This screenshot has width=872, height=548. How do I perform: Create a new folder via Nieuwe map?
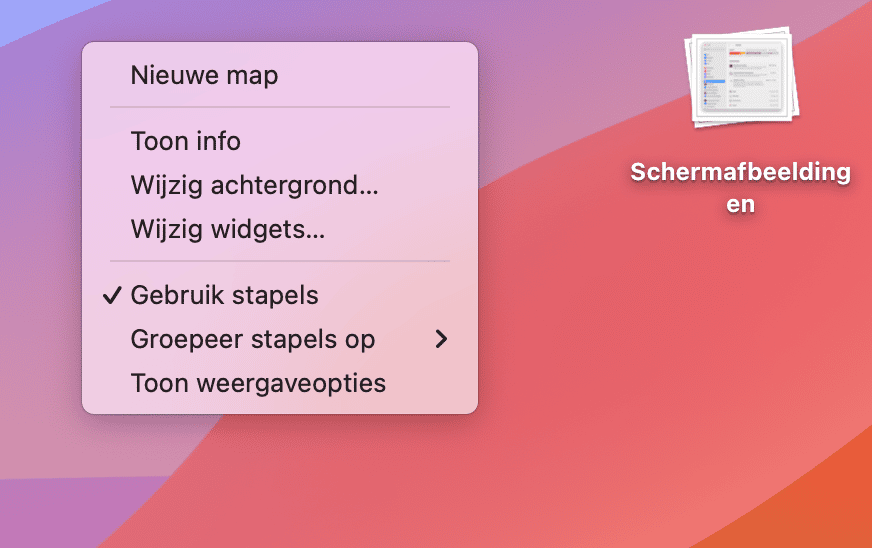[280, 75]
